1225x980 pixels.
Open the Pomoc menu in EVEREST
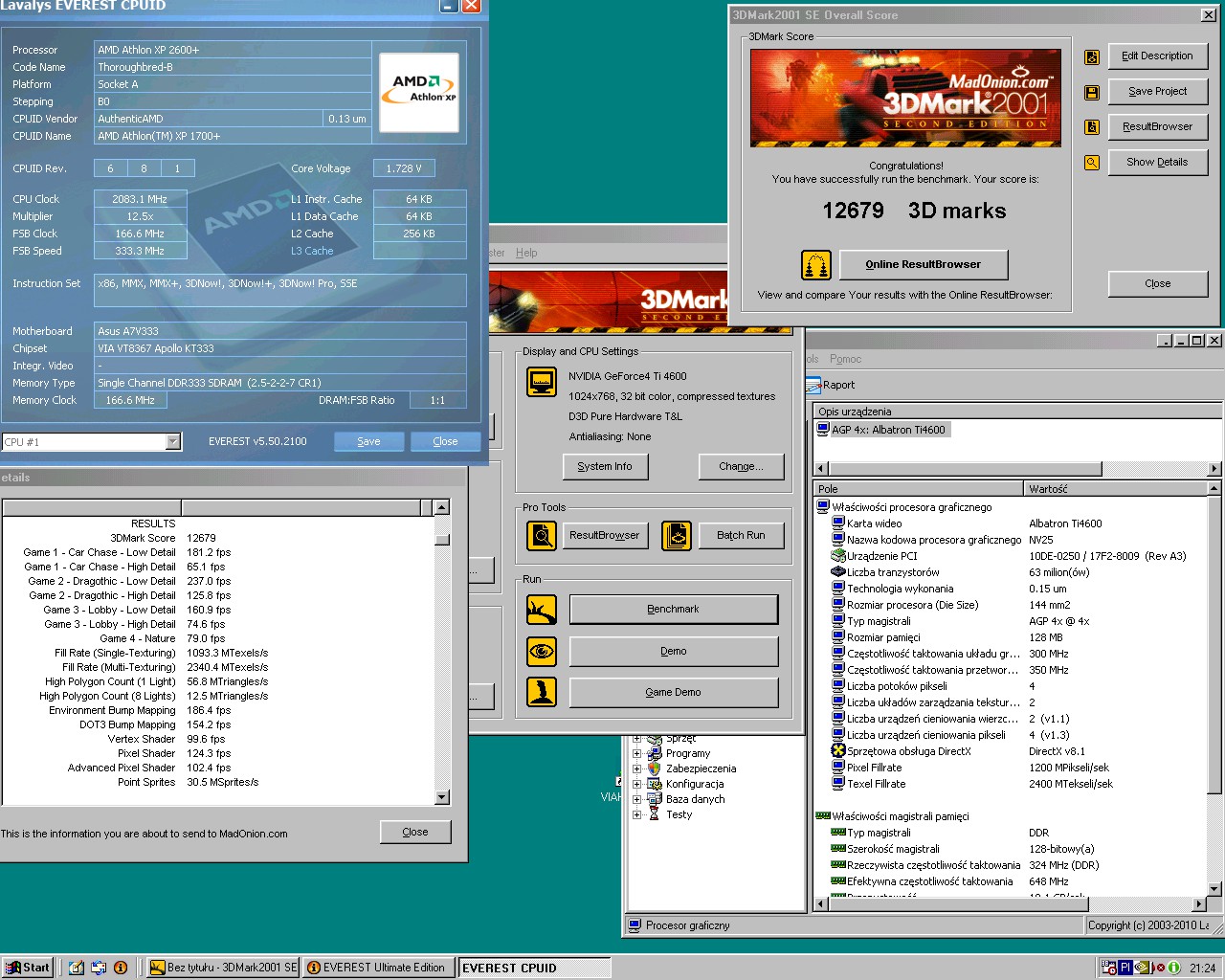coord(845,359)
